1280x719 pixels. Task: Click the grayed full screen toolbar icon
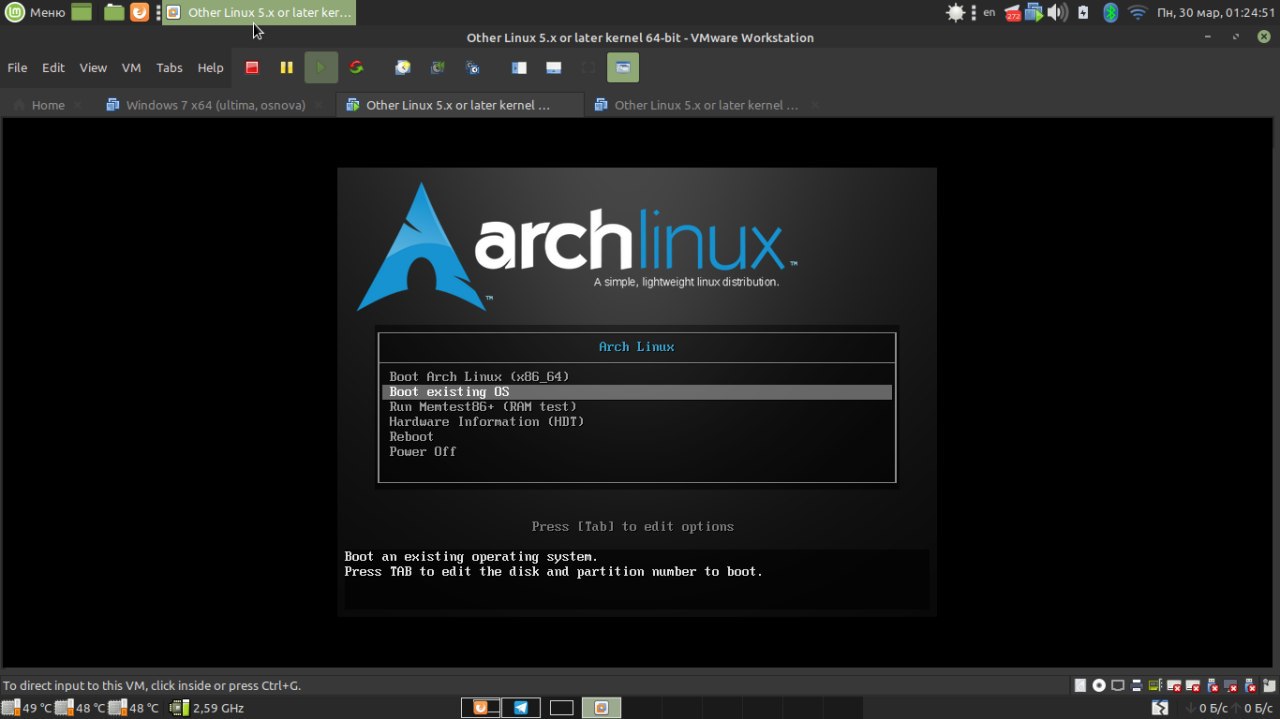[x=588, y=68]
